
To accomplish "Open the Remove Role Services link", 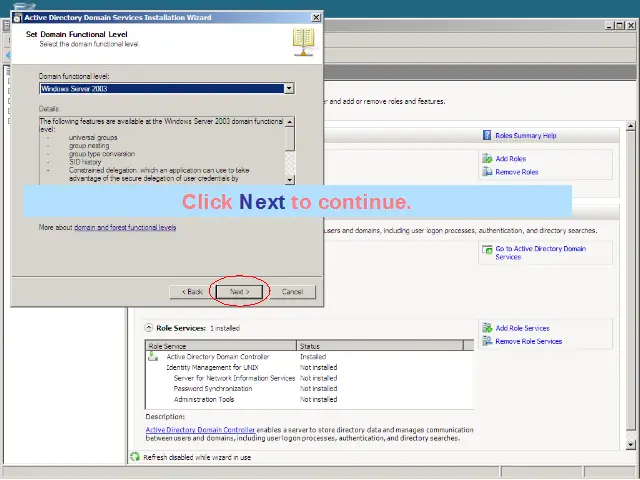I will click(529, 341).
